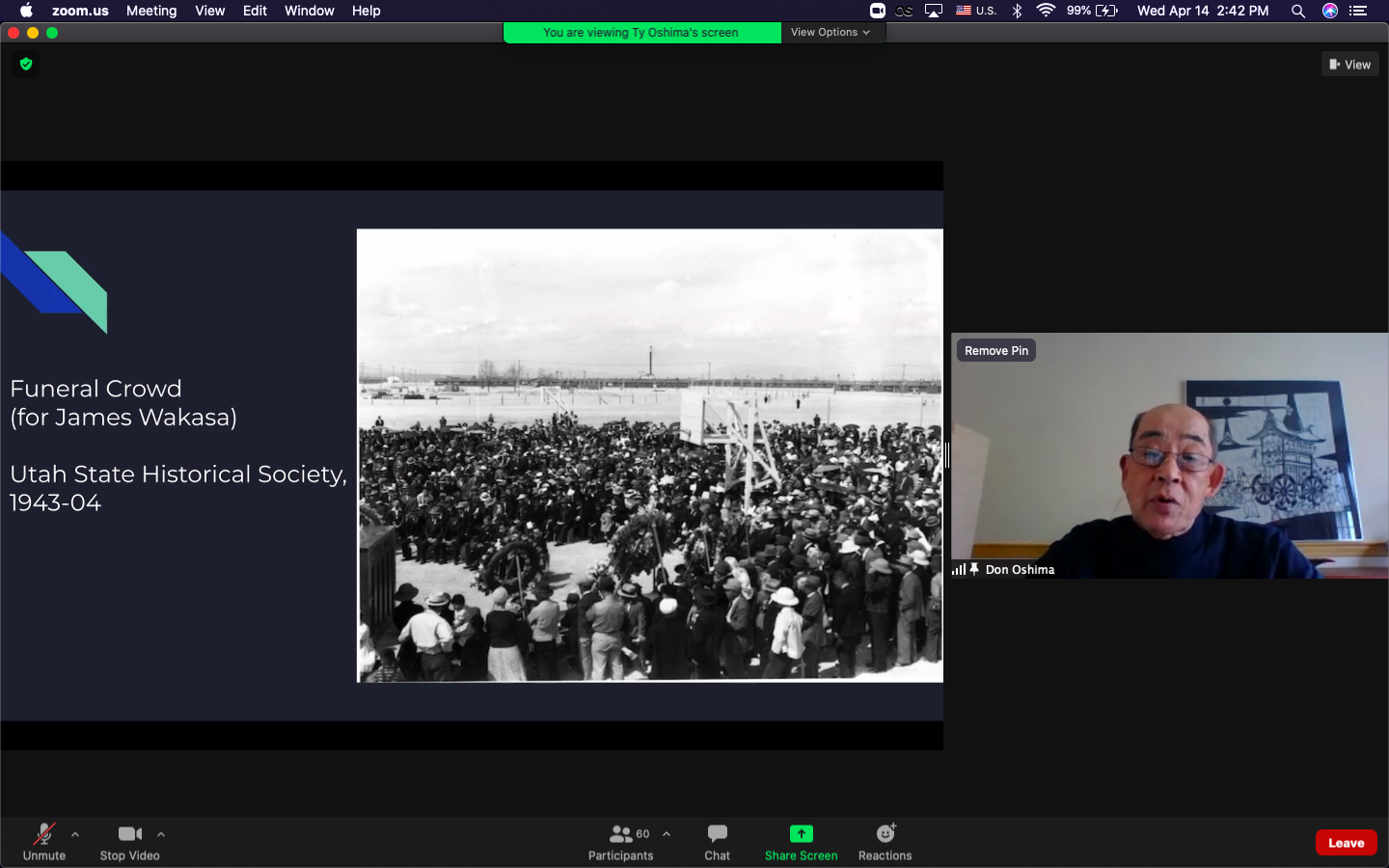The width and height of the screenshot is (1389, 868).
Task: Stop Video camera toggle
Action: click(x=129, y=842)
